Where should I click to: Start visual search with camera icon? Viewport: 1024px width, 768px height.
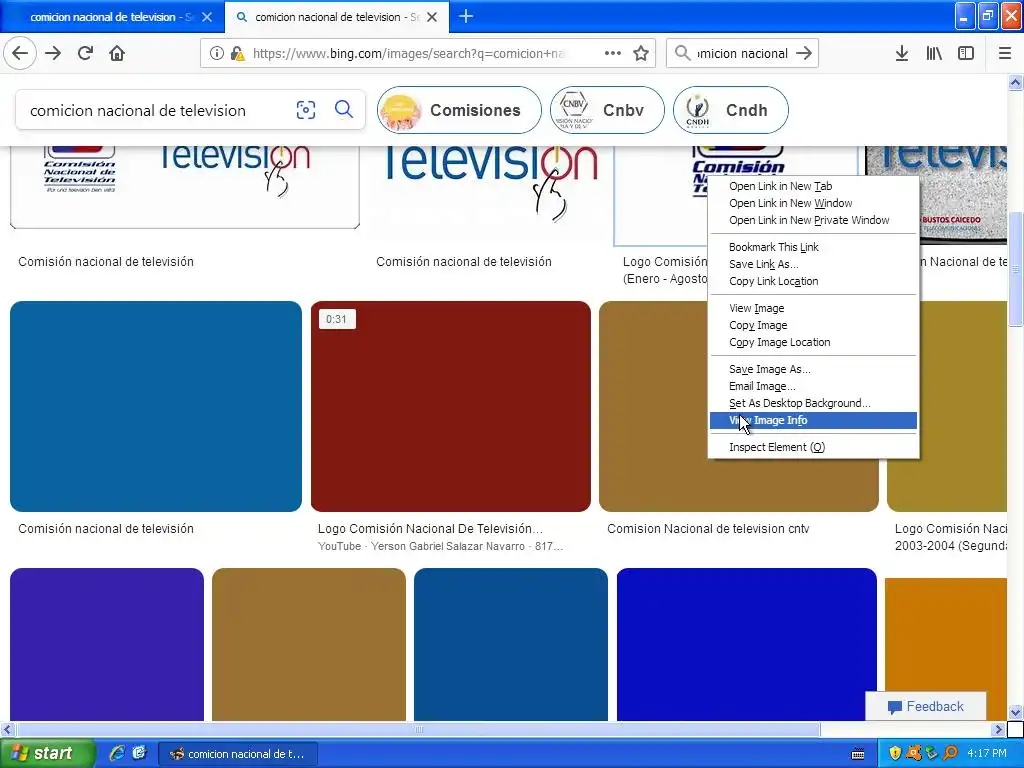tap(306, 110)
